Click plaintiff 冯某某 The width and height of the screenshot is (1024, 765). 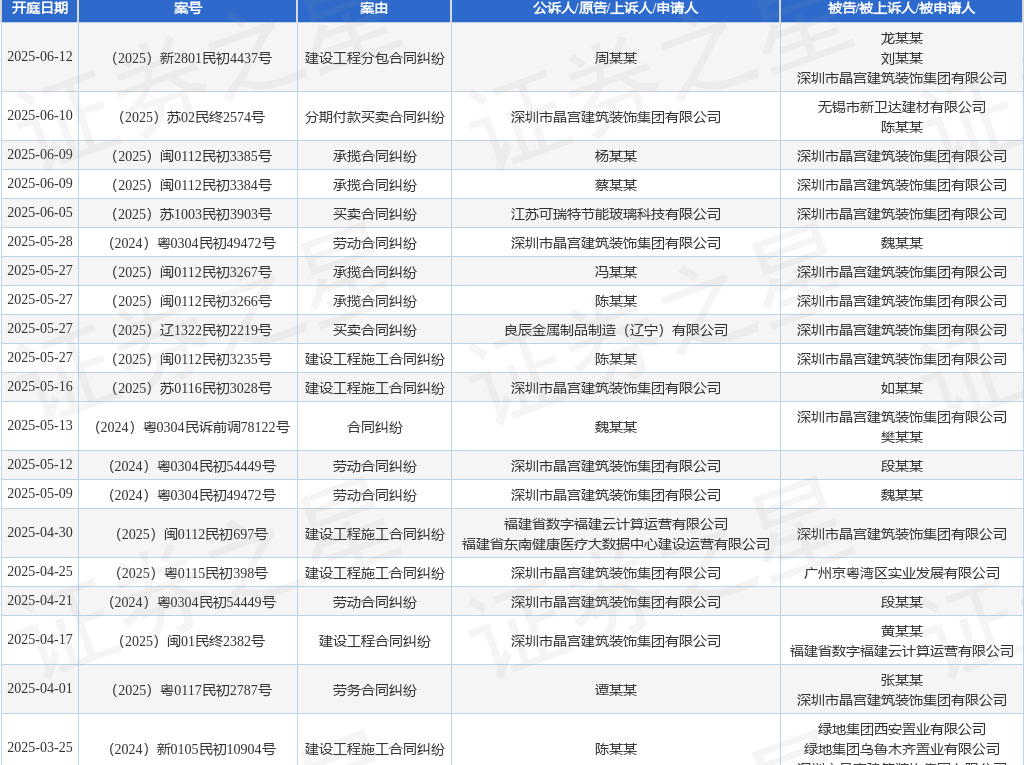(x=615, y=272)
